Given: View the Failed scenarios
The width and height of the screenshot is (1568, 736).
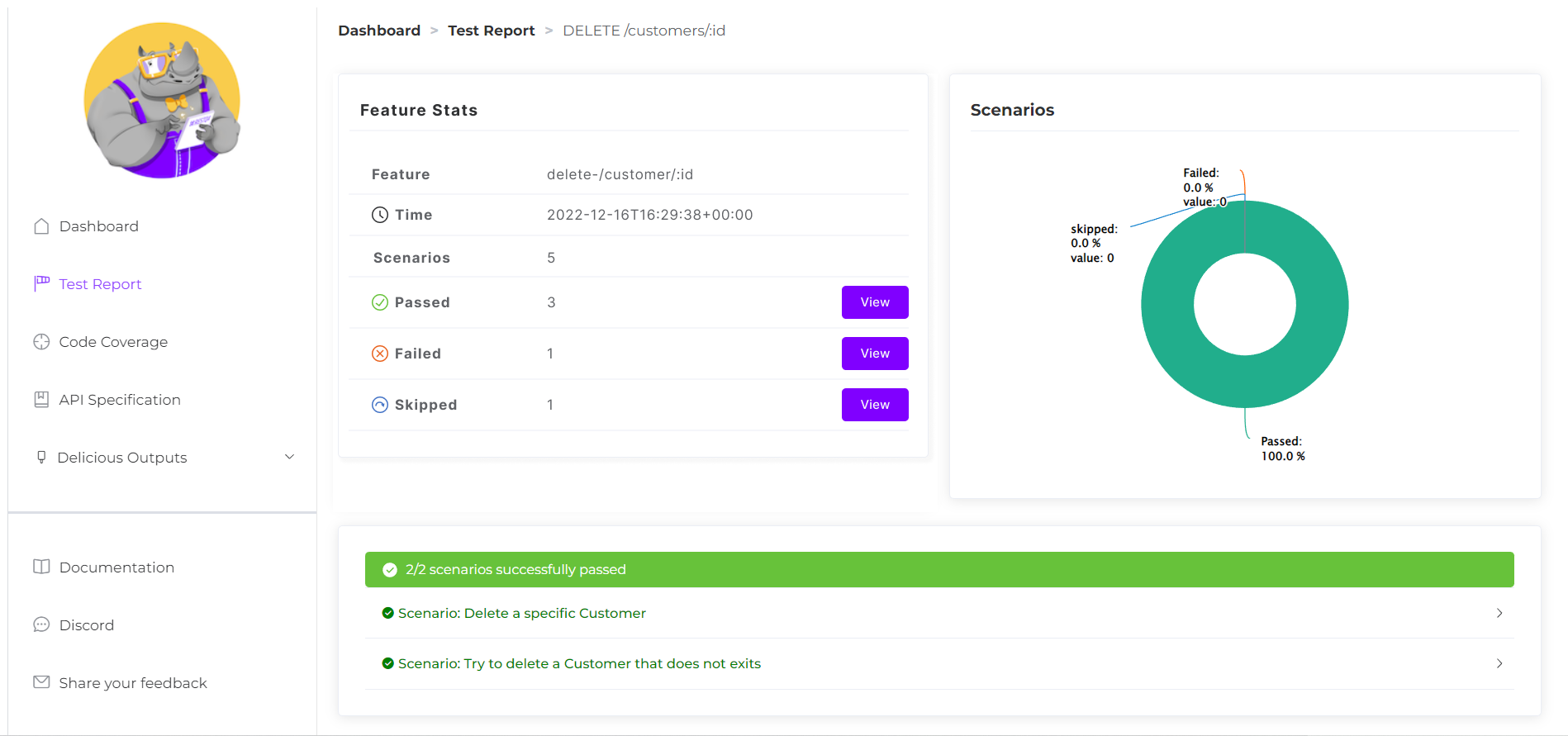Looking at the screenshot, I should (x=875, y=354).
